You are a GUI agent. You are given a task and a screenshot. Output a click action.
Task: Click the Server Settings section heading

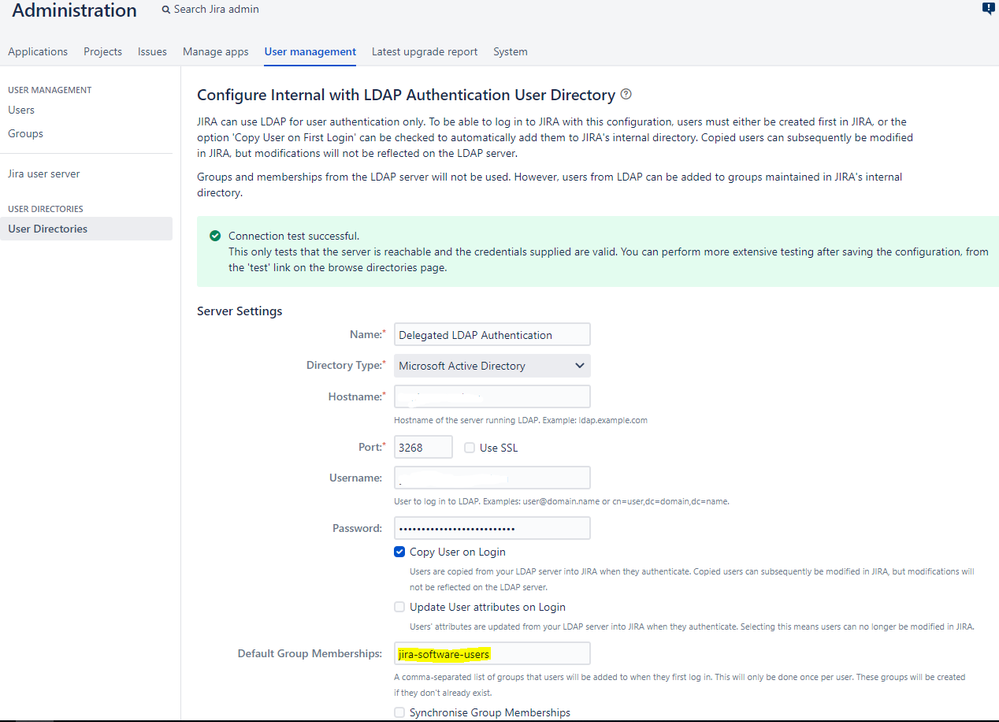(x=240, y=311)
